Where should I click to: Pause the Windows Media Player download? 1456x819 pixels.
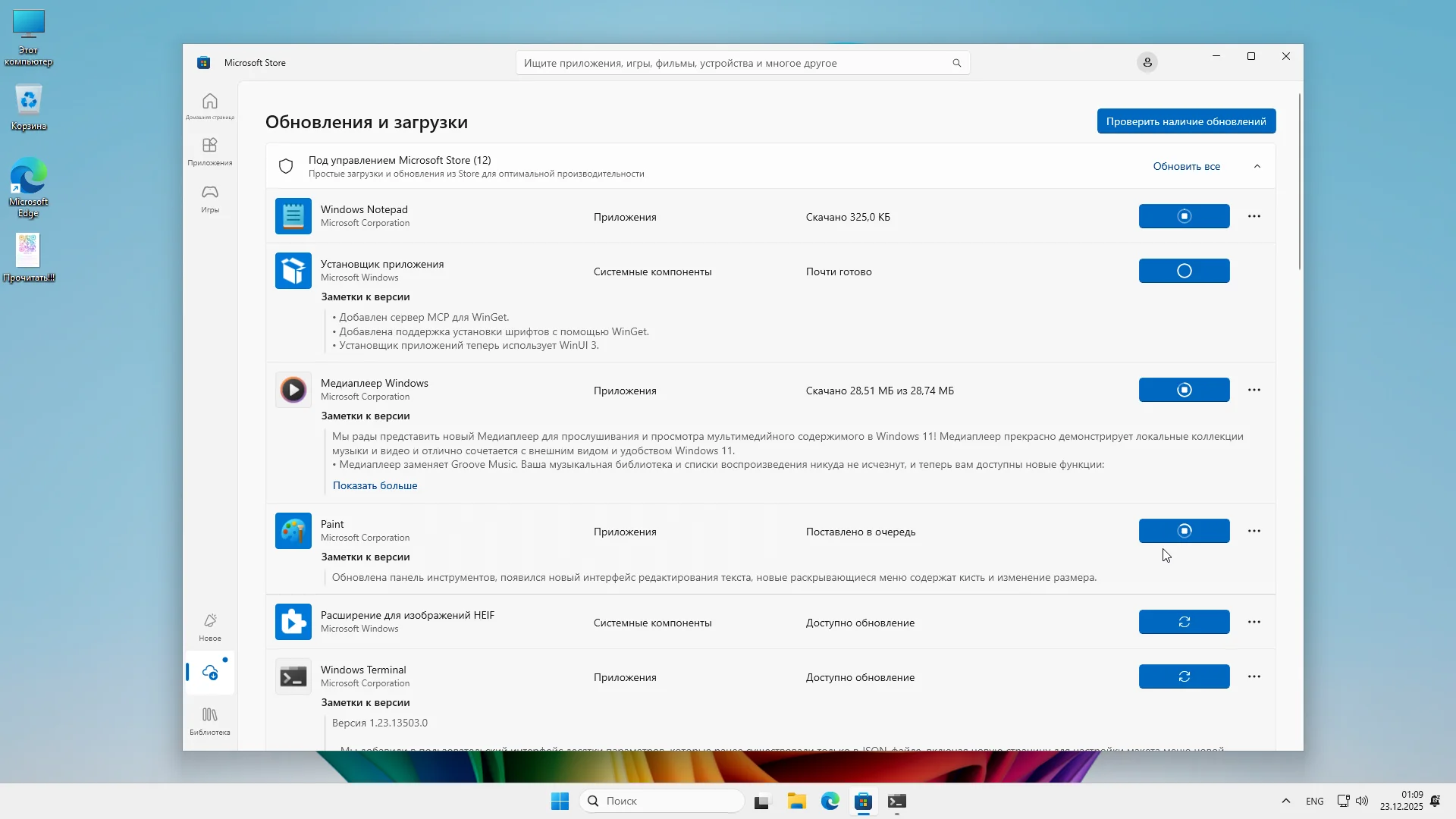click(x=1184, y=390)
